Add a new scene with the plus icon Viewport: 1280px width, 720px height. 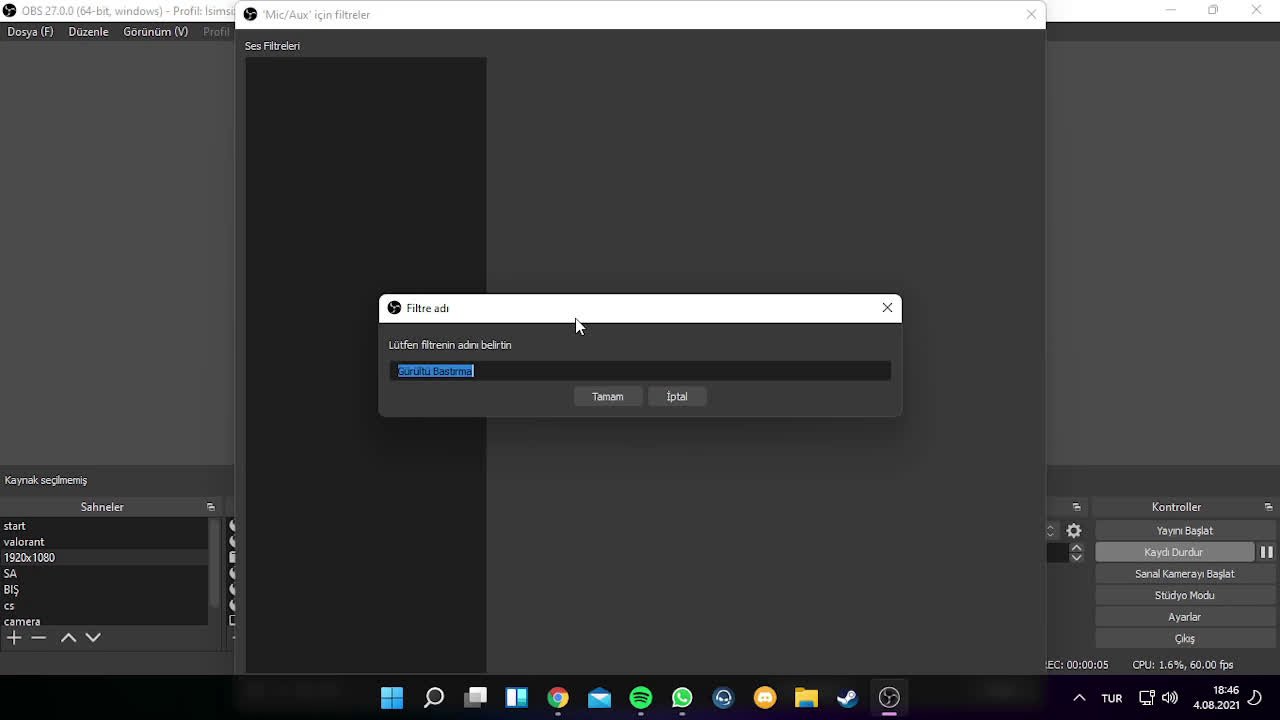click(14, 637)
